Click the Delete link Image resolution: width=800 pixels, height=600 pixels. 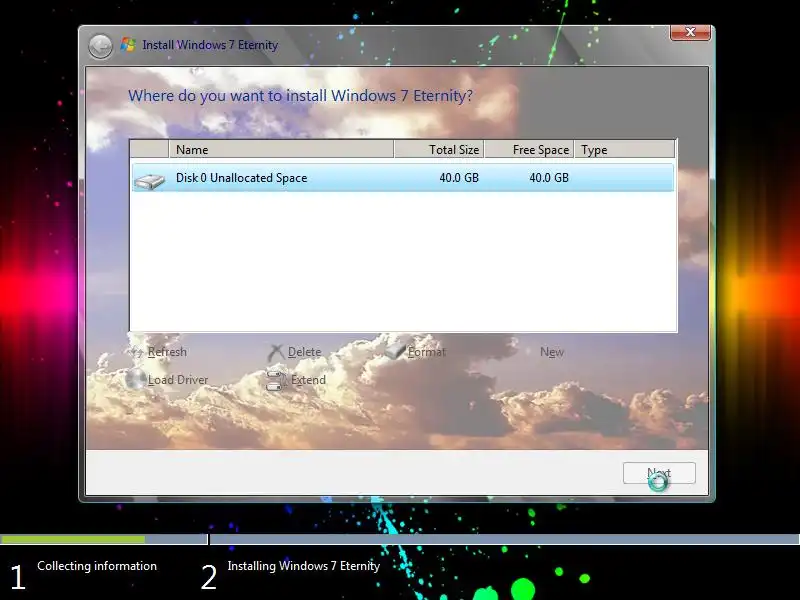point(305,352)
